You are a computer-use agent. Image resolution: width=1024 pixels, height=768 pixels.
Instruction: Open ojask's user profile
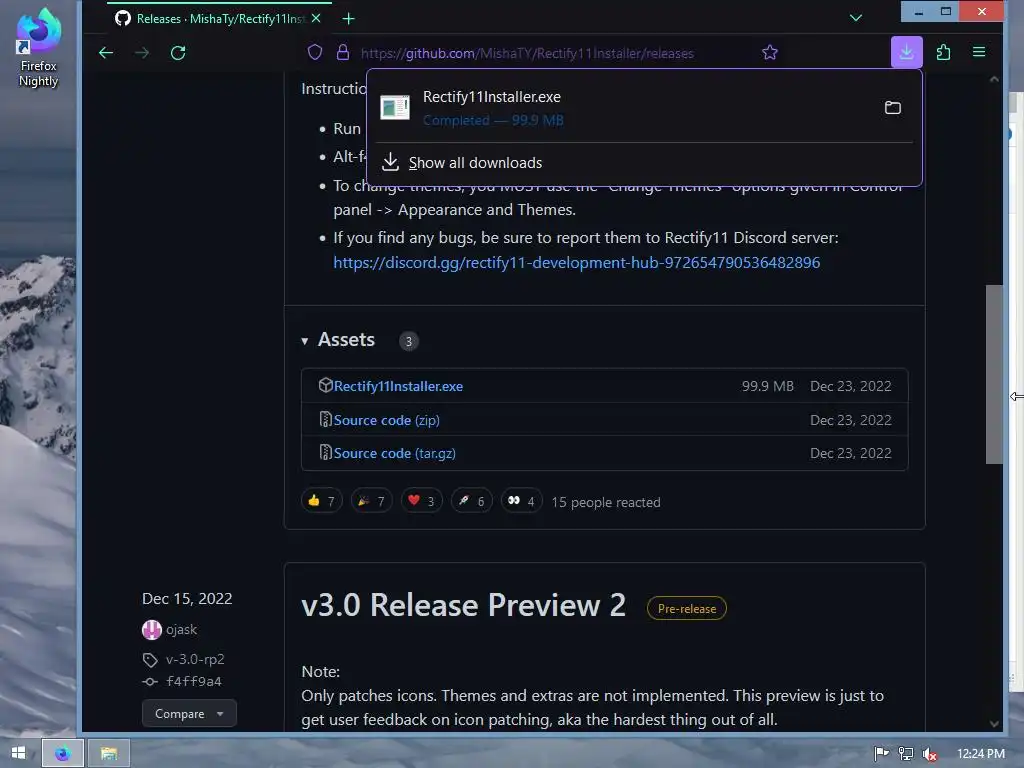[x=182, y=630]
